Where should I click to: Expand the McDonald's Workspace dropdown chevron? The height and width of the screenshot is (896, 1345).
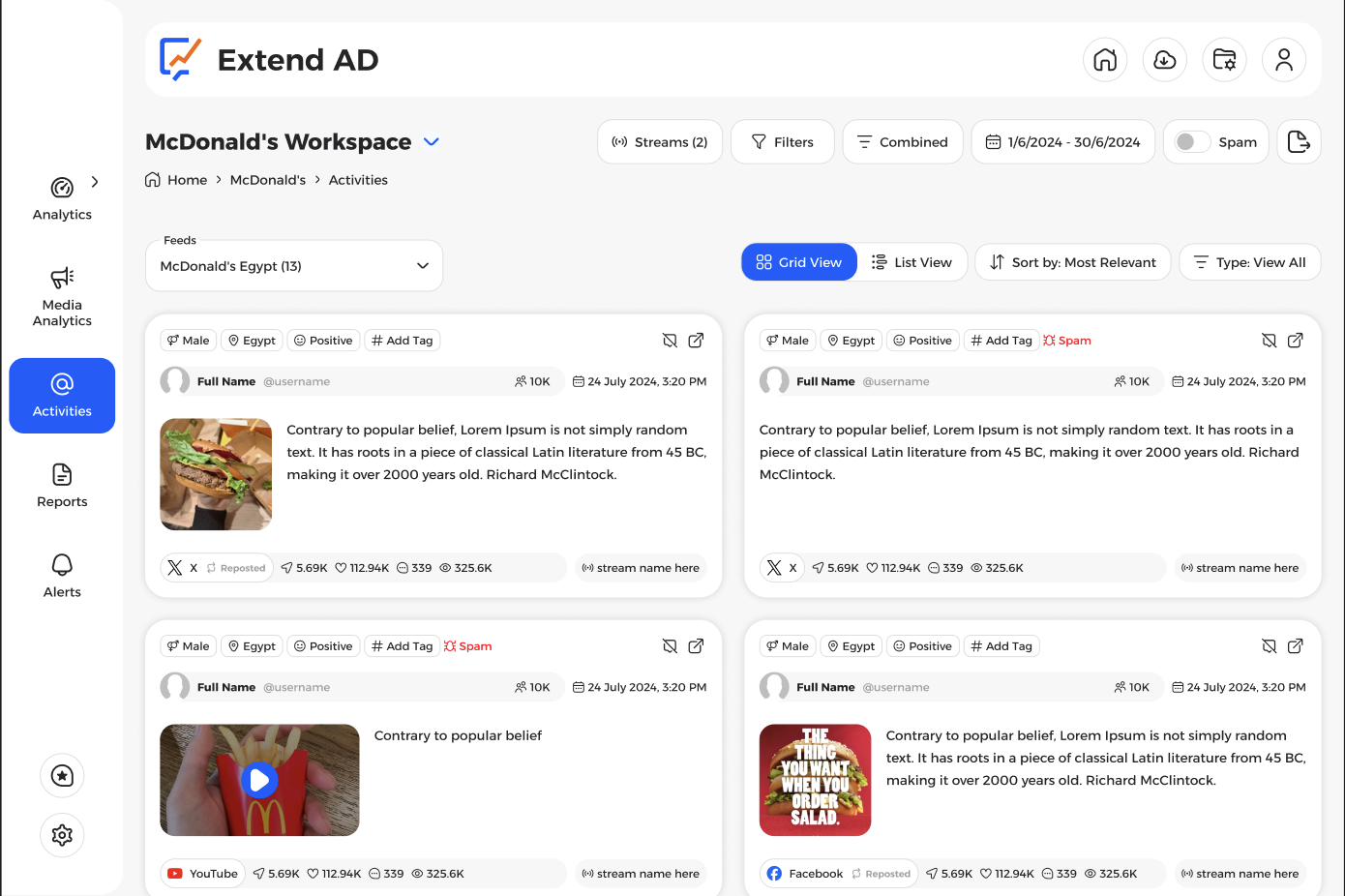(x=432, y=142)
